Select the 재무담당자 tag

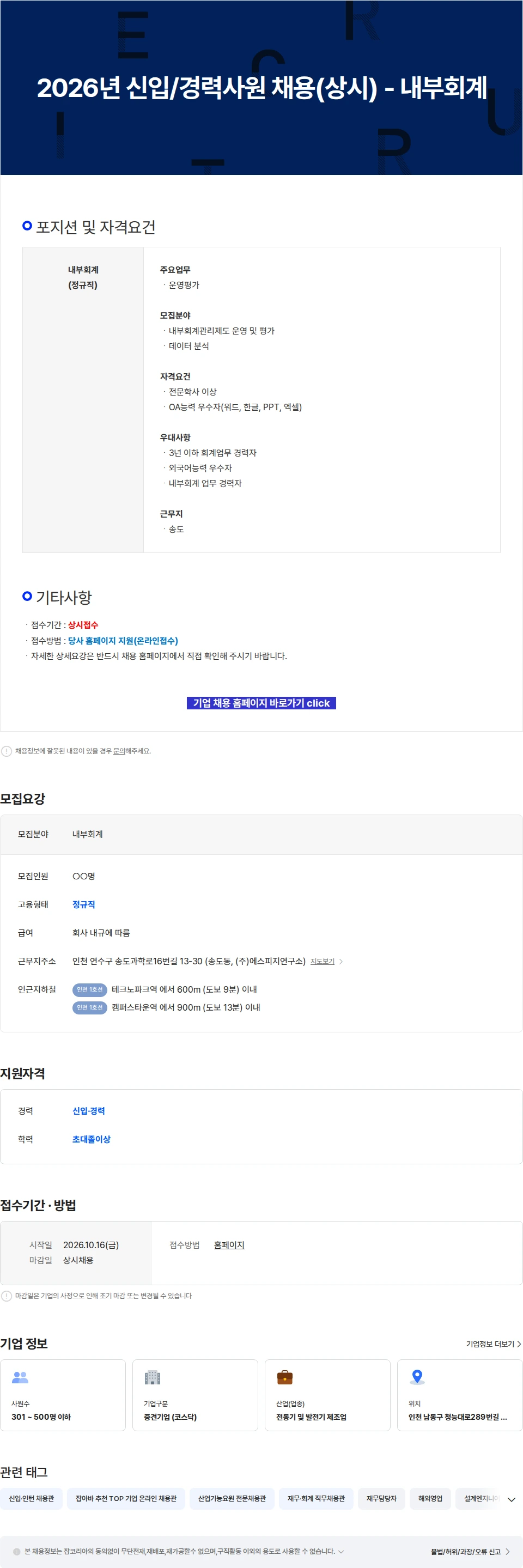pyautogui.click(x=381, y=1498)
